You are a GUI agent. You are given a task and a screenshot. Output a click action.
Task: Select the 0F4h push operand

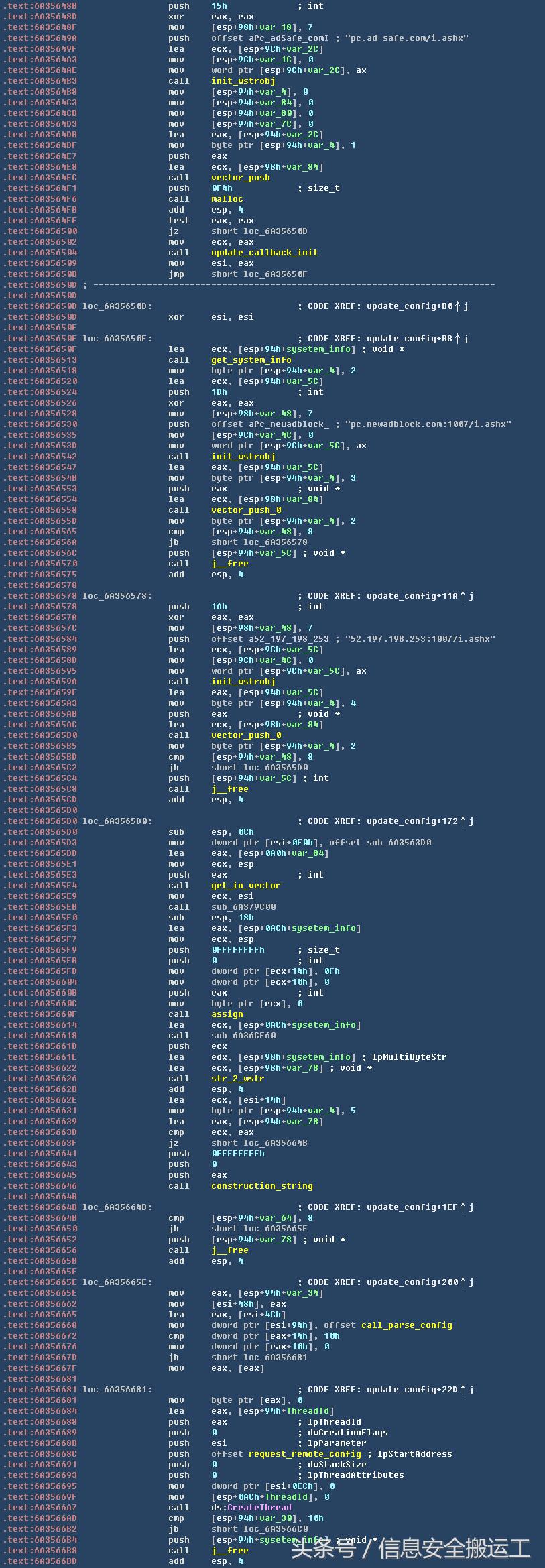click(x=222, y=188)
